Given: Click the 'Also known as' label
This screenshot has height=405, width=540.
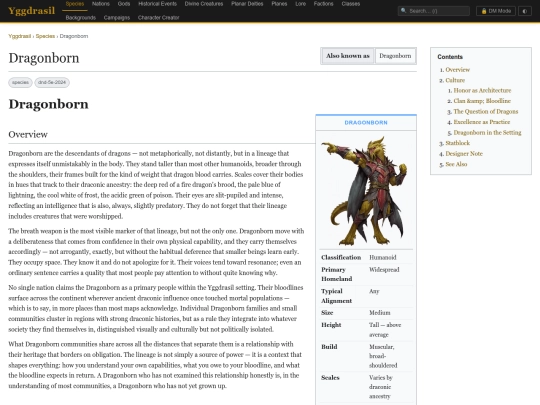Looking at the screenshot, I should 347,56.
